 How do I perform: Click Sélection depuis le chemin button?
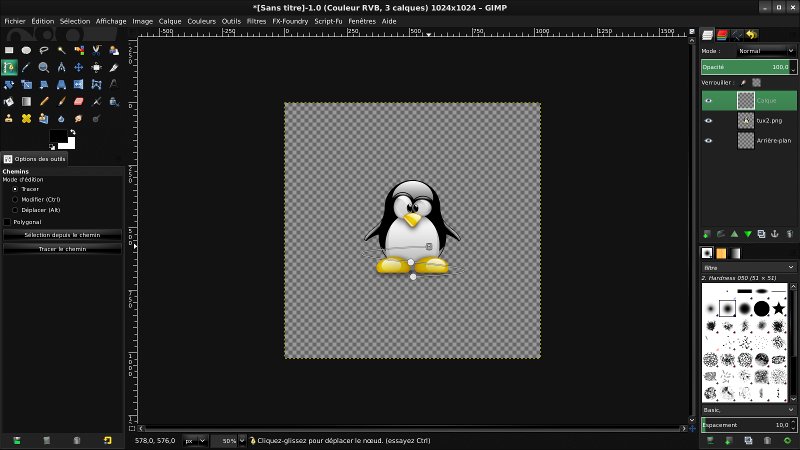pos(62,235)
